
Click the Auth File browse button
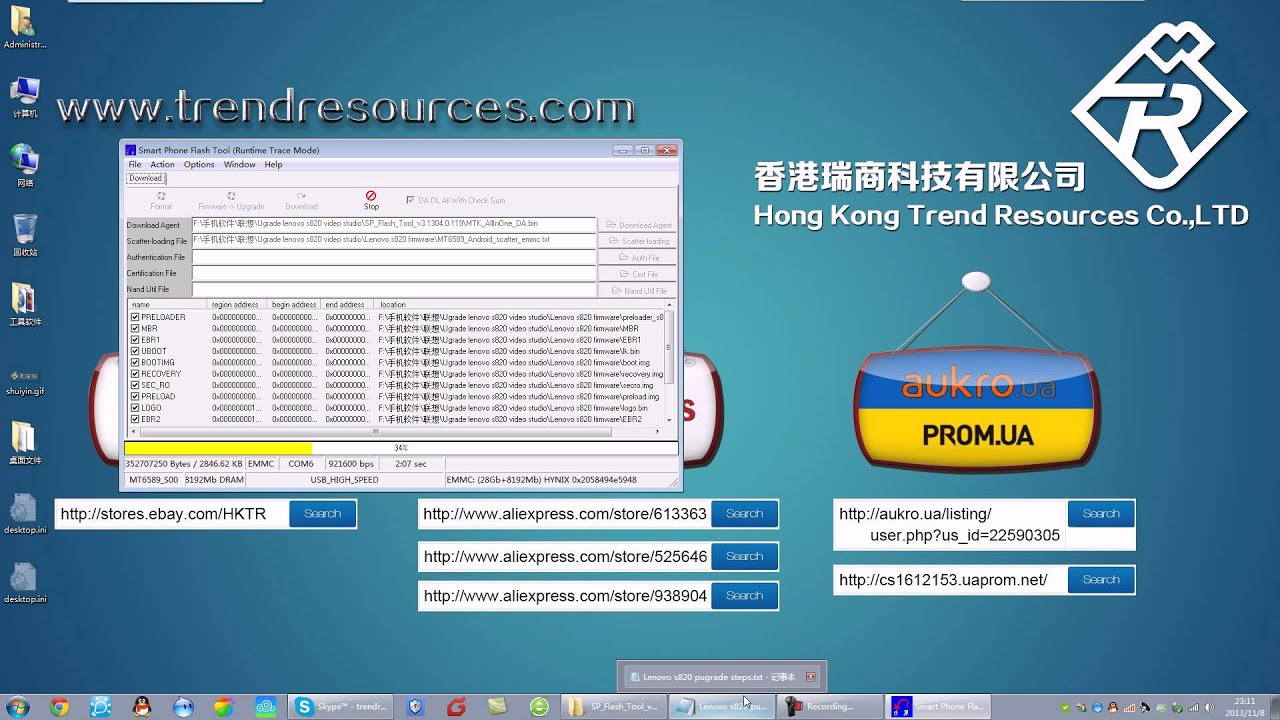coord(637,258)
